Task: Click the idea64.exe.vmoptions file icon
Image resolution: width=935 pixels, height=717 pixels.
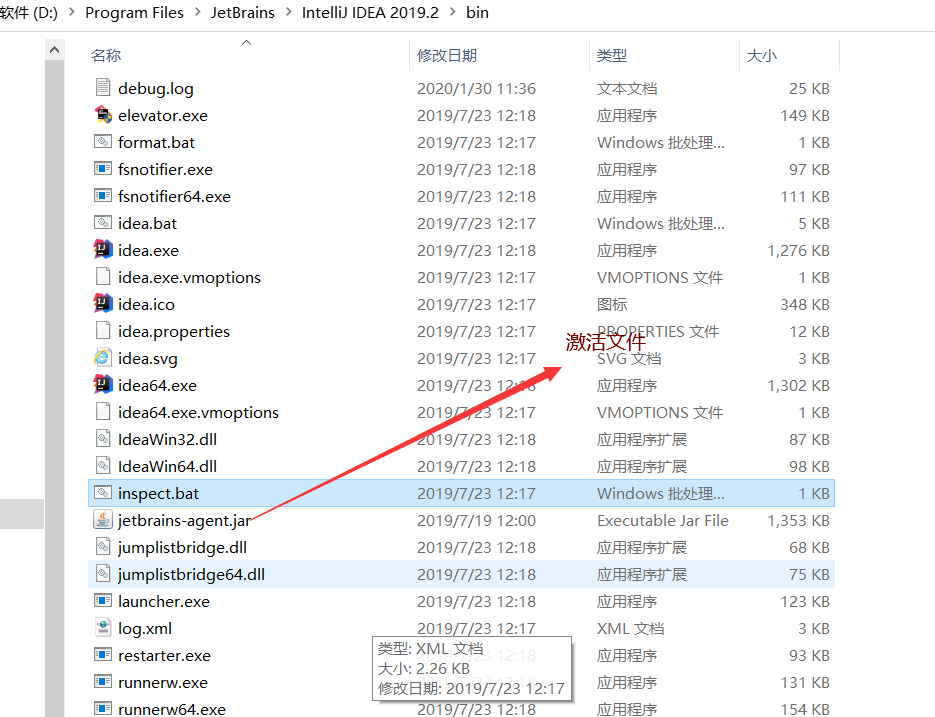Action: click(103, 411)
